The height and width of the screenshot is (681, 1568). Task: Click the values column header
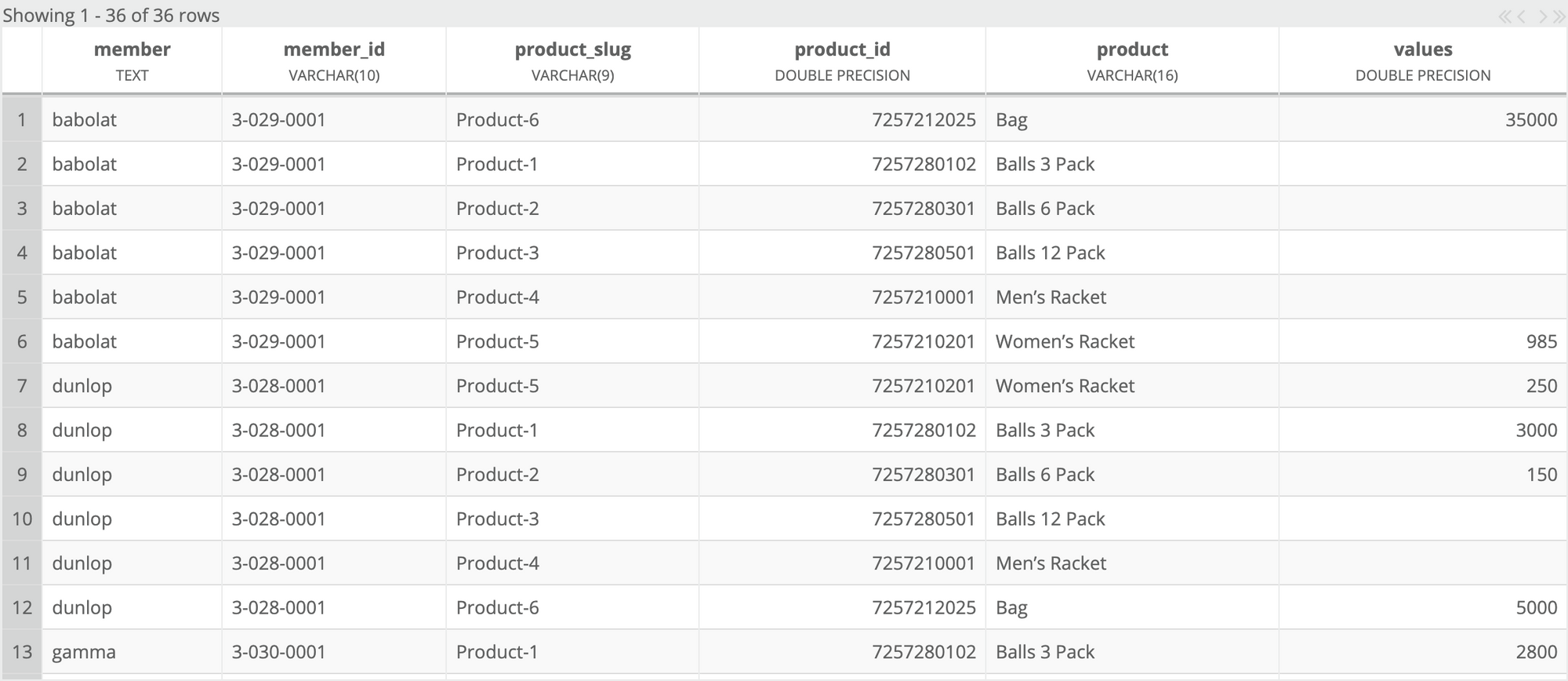click(x=1423, y=61)
